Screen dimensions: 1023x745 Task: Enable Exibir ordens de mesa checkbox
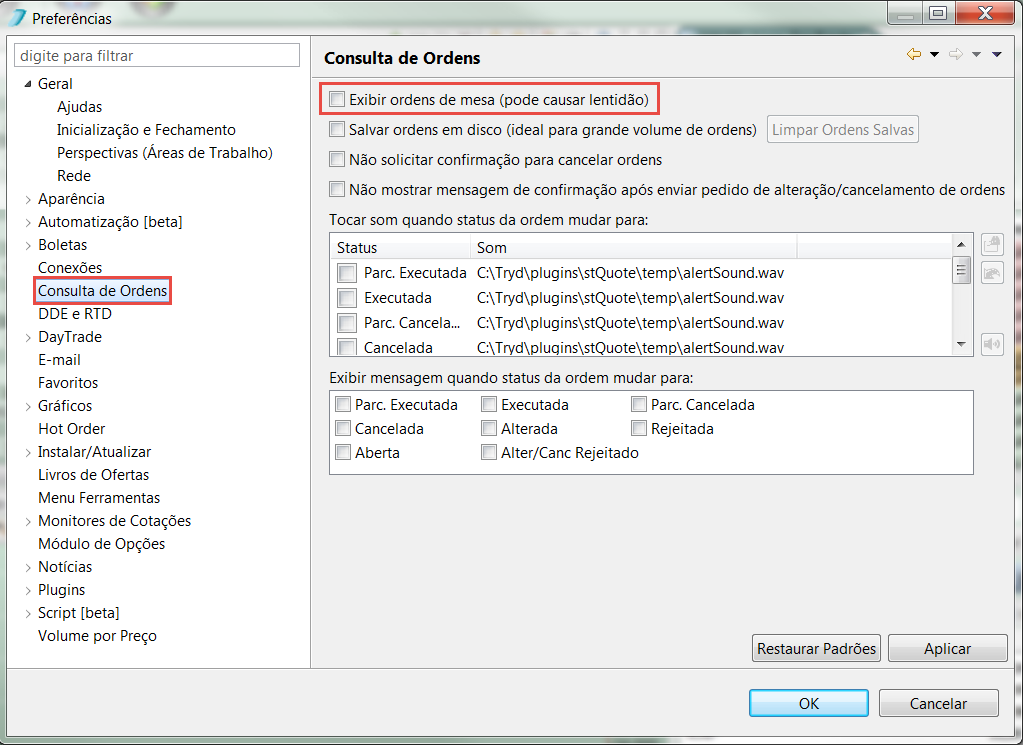pyautogui.click(x=337, y=99)
